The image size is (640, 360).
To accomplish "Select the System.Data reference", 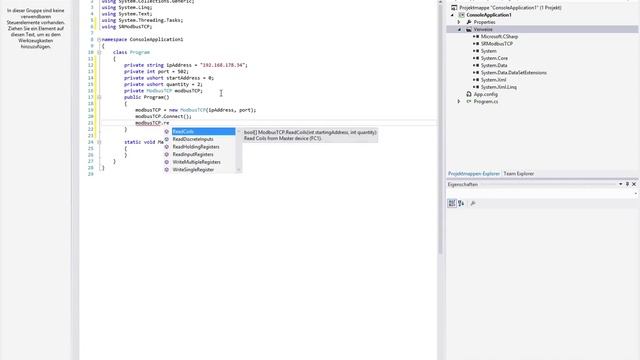I will 494,65.
